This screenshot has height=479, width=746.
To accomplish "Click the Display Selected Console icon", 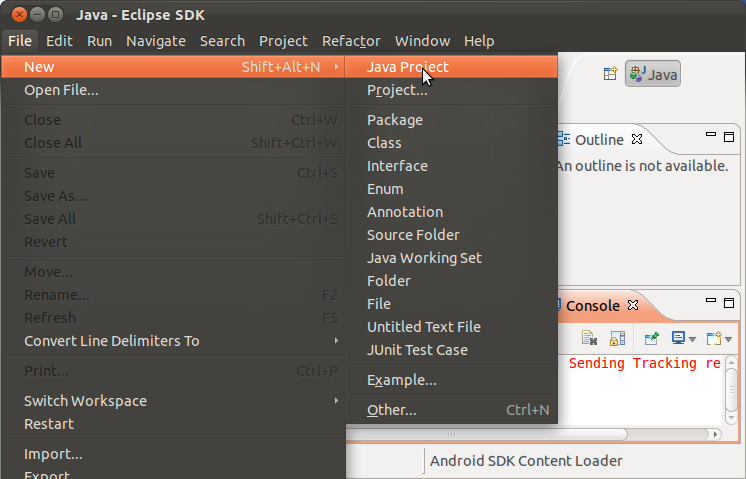I will (678, 338).
